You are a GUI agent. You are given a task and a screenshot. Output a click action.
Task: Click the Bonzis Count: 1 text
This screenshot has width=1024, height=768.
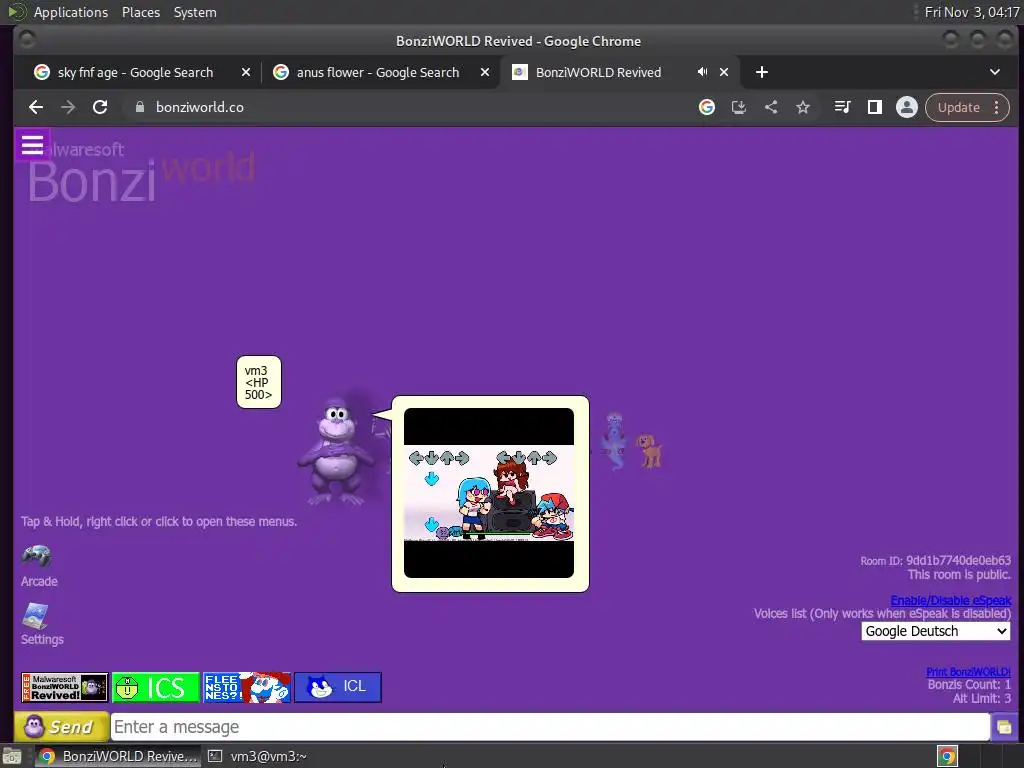[x=968, y=684]
